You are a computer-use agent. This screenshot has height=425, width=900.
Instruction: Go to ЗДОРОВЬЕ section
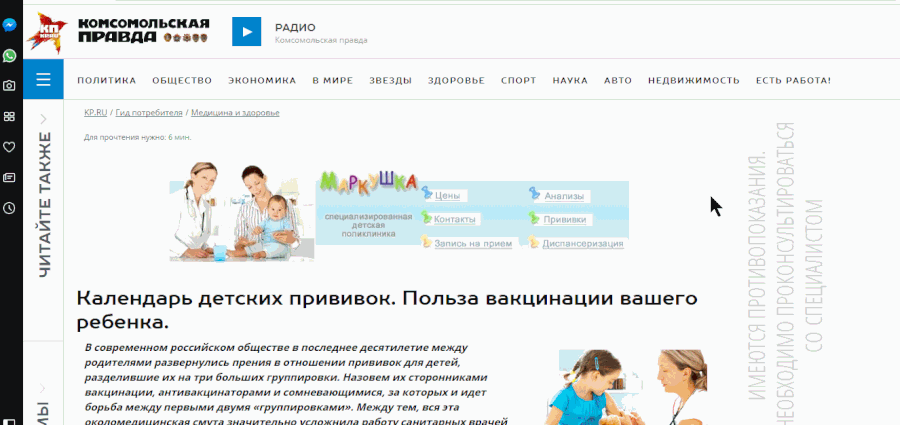(456, 80)
